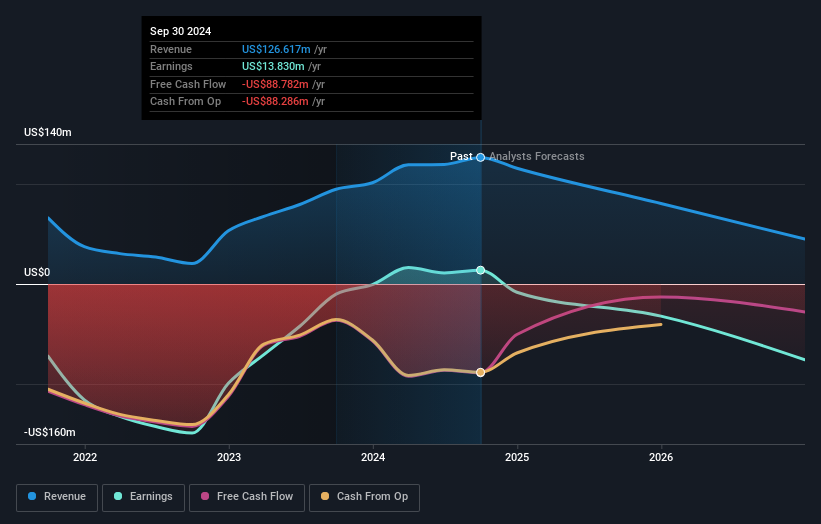This screenshot has width=821, height=524.
Task: Click the Sep 30 2024 tooltip date
Action: 181,31
